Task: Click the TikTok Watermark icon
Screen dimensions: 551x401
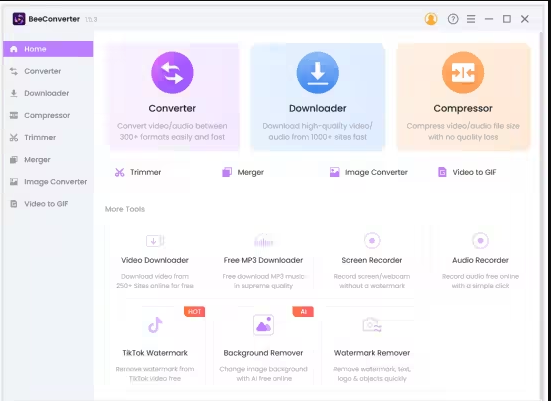Action: click(x=155, y=325)
